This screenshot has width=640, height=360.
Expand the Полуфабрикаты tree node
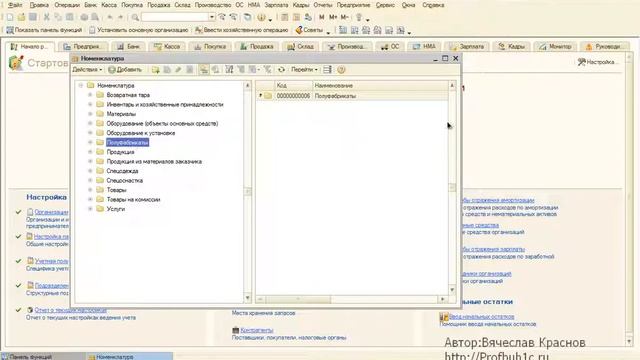[x=90, y=142]
